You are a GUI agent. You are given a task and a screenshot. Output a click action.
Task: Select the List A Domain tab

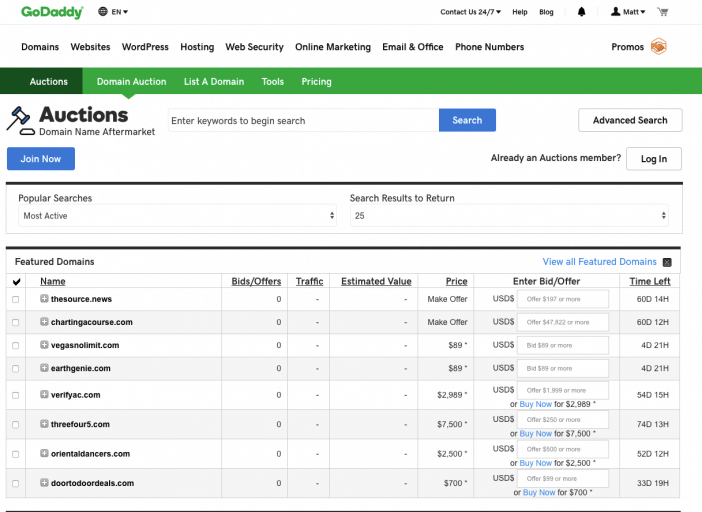point(214,81)
